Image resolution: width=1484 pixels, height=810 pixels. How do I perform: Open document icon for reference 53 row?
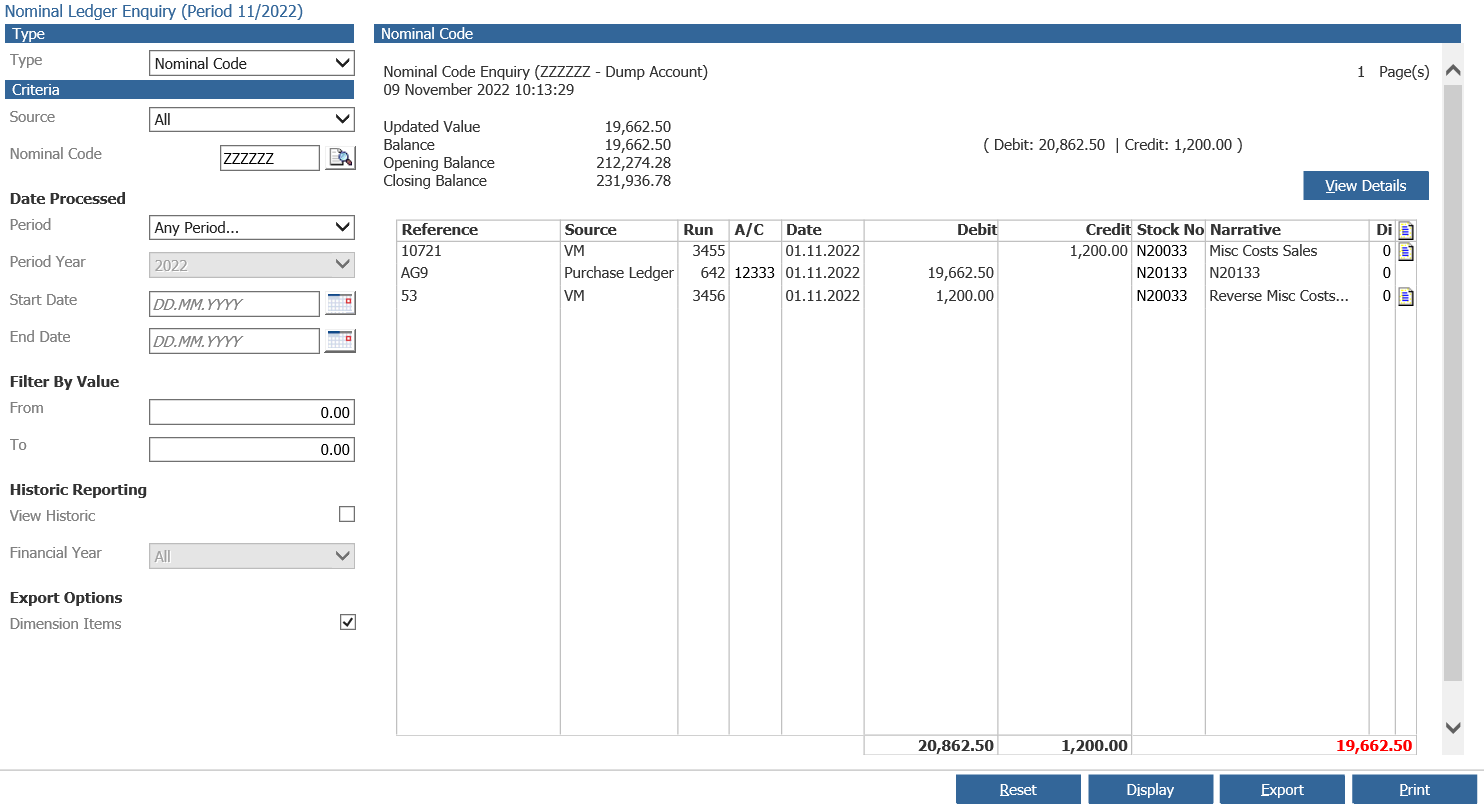(1406, 297)
